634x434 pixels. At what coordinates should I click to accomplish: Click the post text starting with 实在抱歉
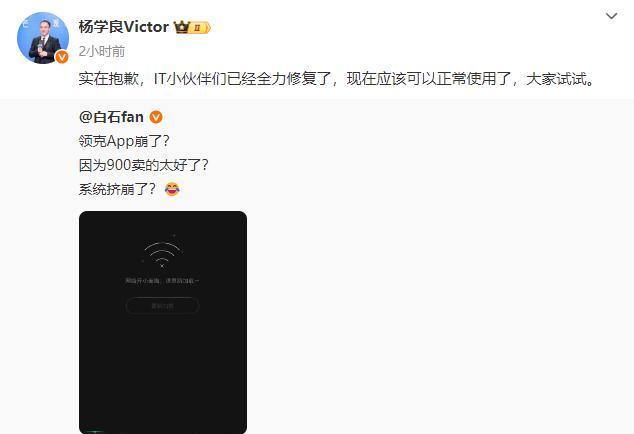tap(338, 78)
